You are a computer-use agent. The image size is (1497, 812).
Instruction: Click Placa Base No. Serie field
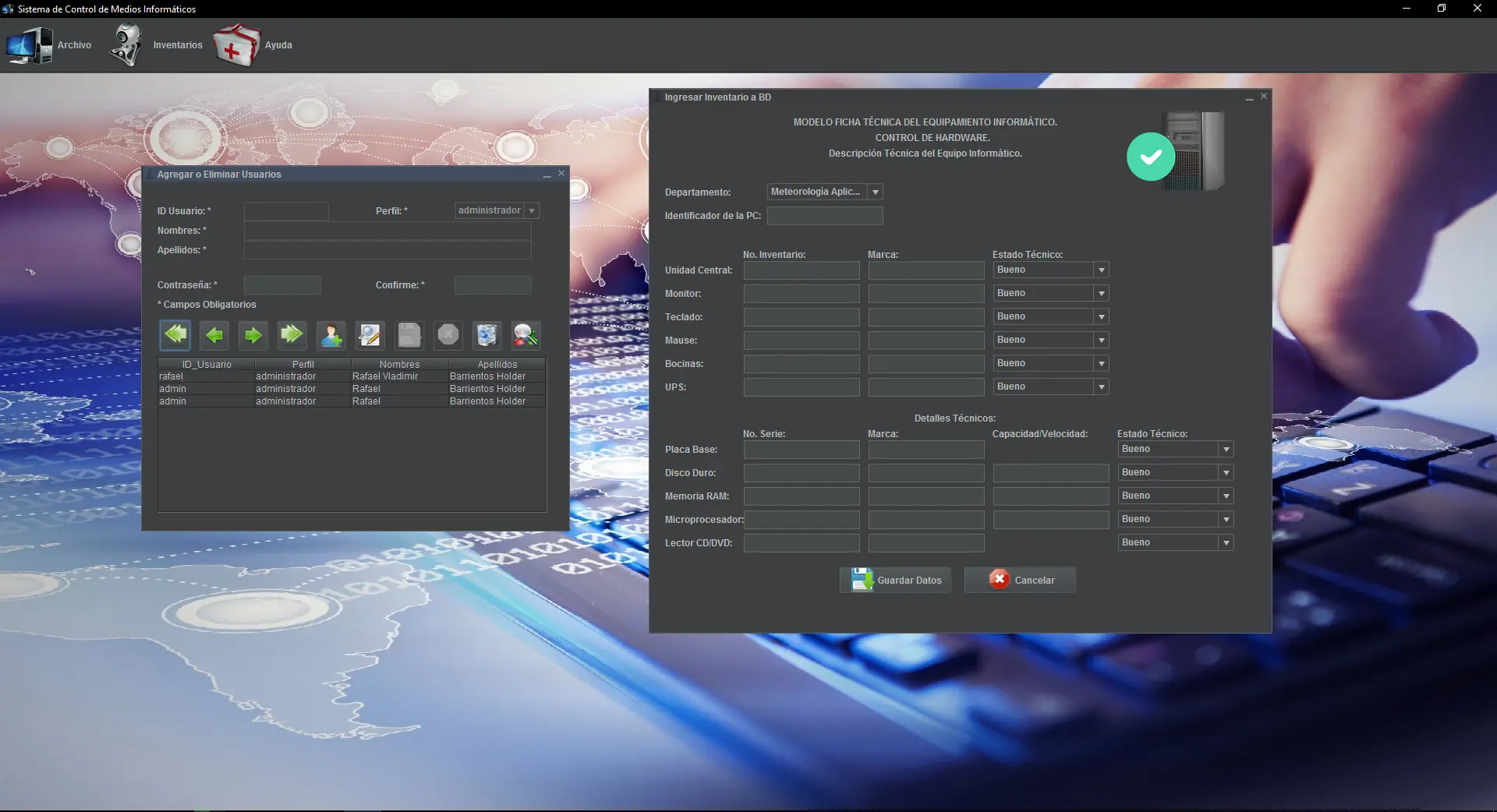pyautogui.click(x=802, y=450)
